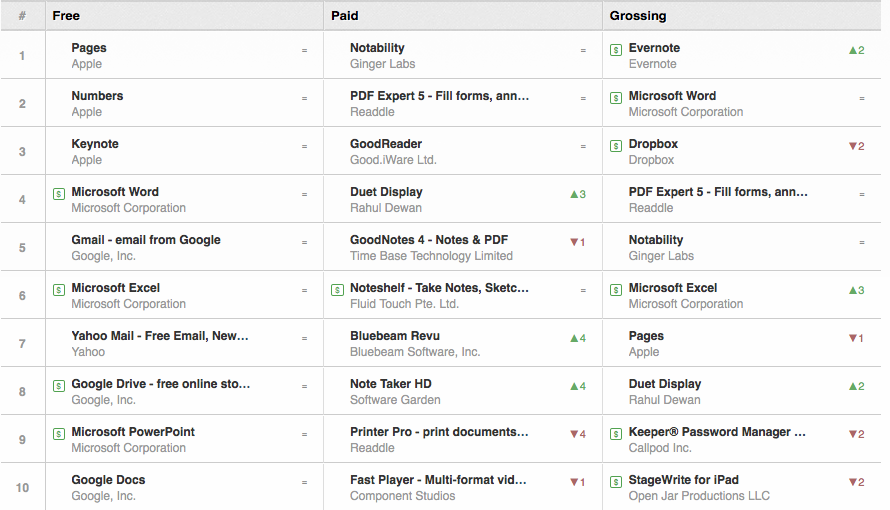
Task: Click the down 2 indicator for Keeper Password Manager
Action: click(857, 434)
